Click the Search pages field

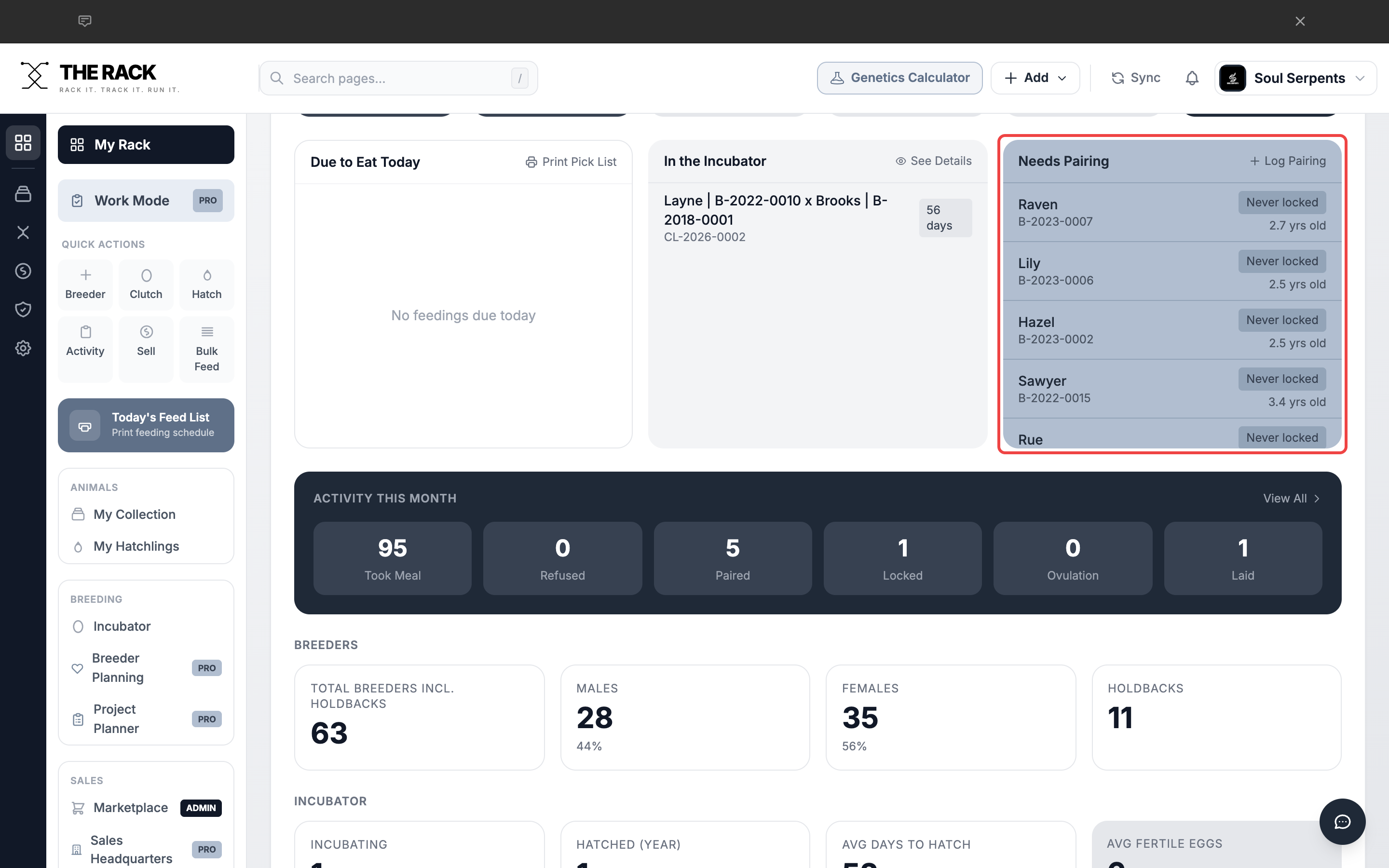pyautogui.click(x=398, y=78)
